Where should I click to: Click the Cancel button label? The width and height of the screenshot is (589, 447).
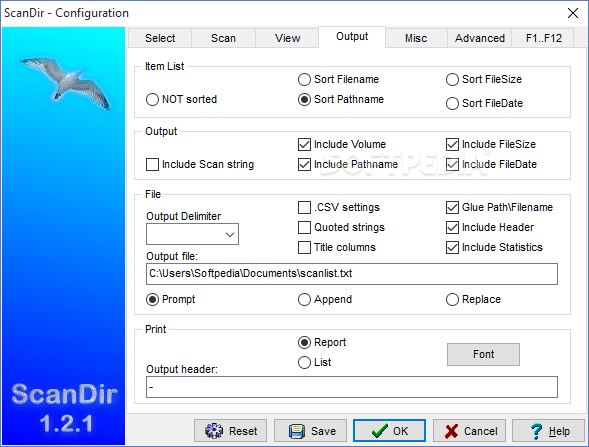(x=480, y=431)
